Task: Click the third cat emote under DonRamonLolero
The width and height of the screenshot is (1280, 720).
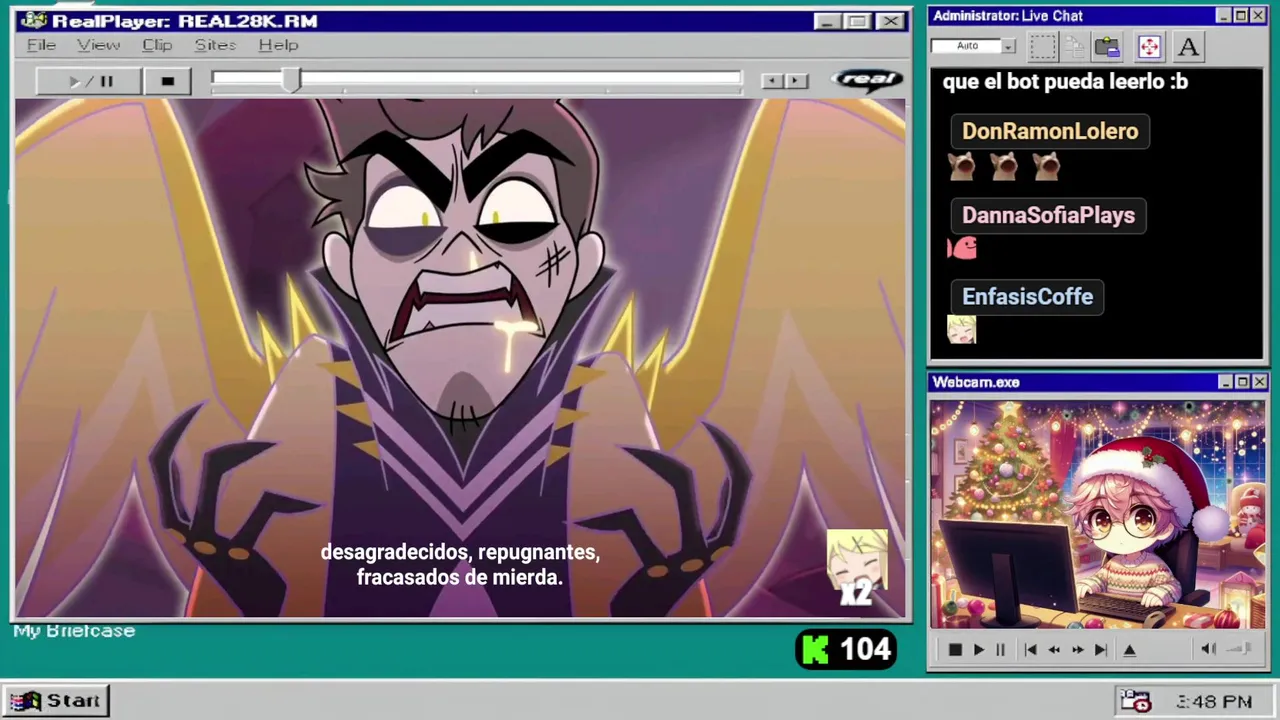Action: (x=1046, y=166)
